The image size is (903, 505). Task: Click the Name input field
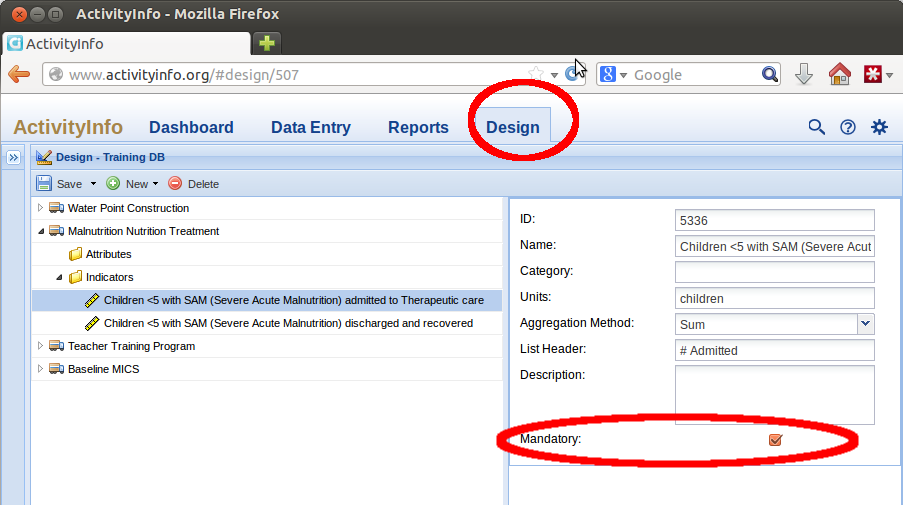[775, 246]
